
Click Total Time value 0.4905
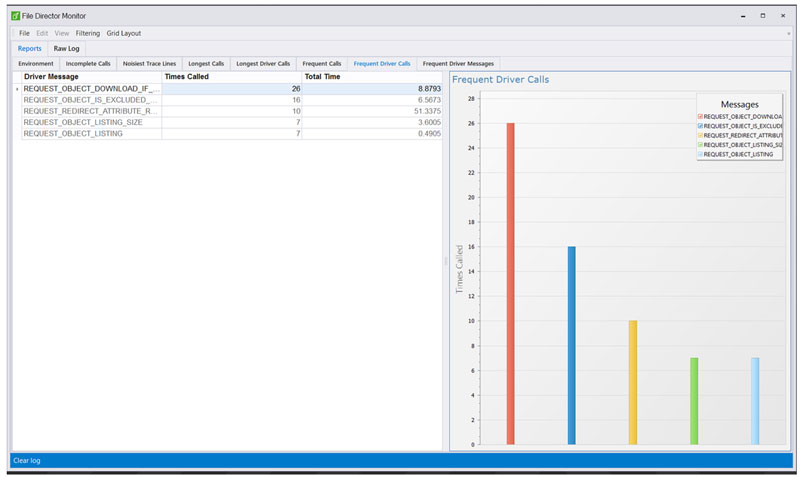pyautogui.click(x=372, y=134)
